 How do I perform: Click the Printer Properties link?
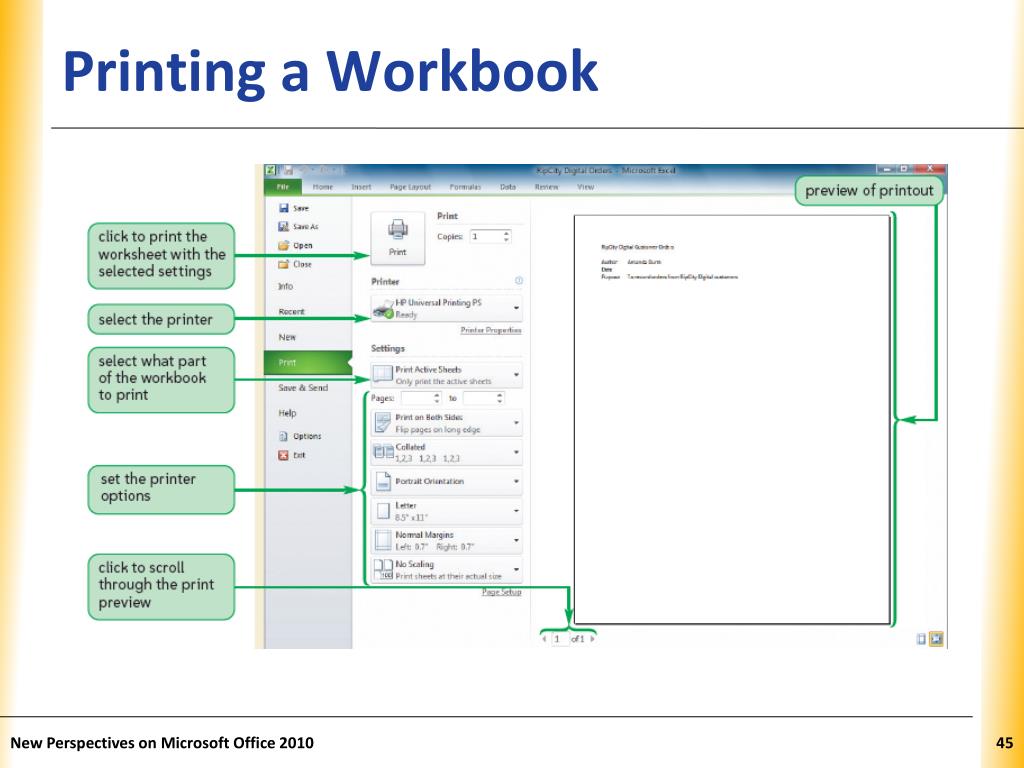491,330
